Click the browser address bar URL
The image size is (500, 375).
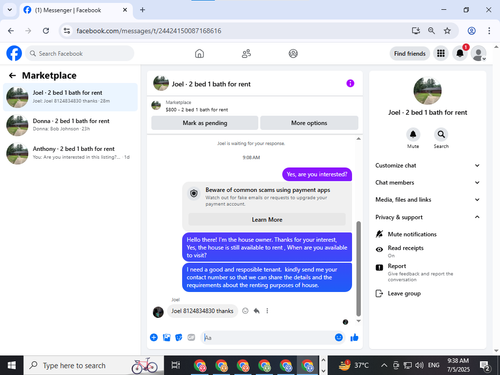click(x=149, y=31)
